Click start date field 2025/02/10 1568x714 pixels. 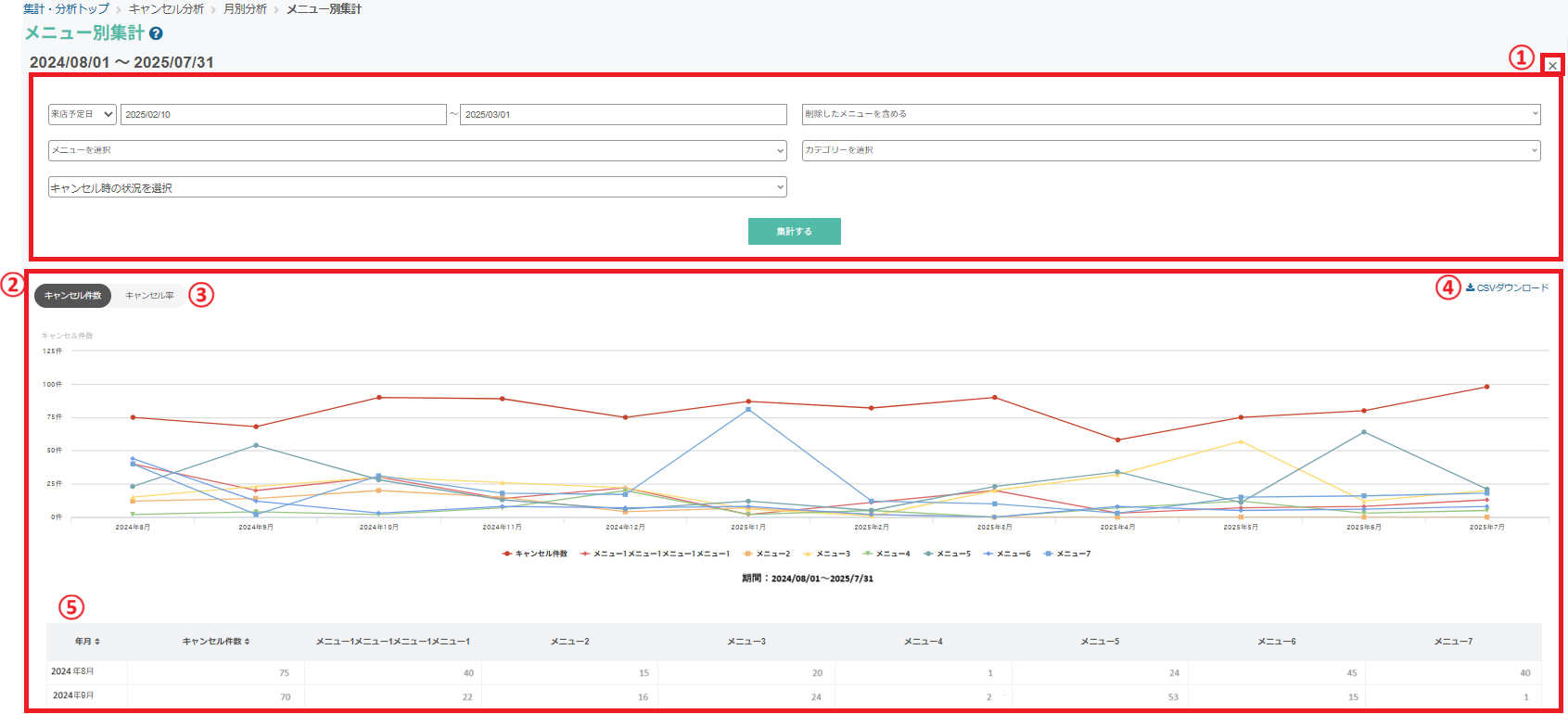pos(284,114)
